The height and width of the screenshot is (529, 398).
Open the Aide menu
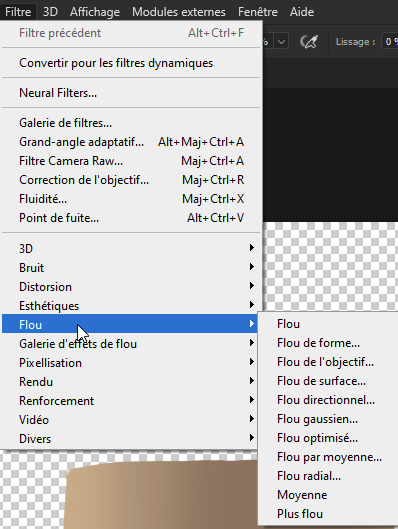point(302,12)
